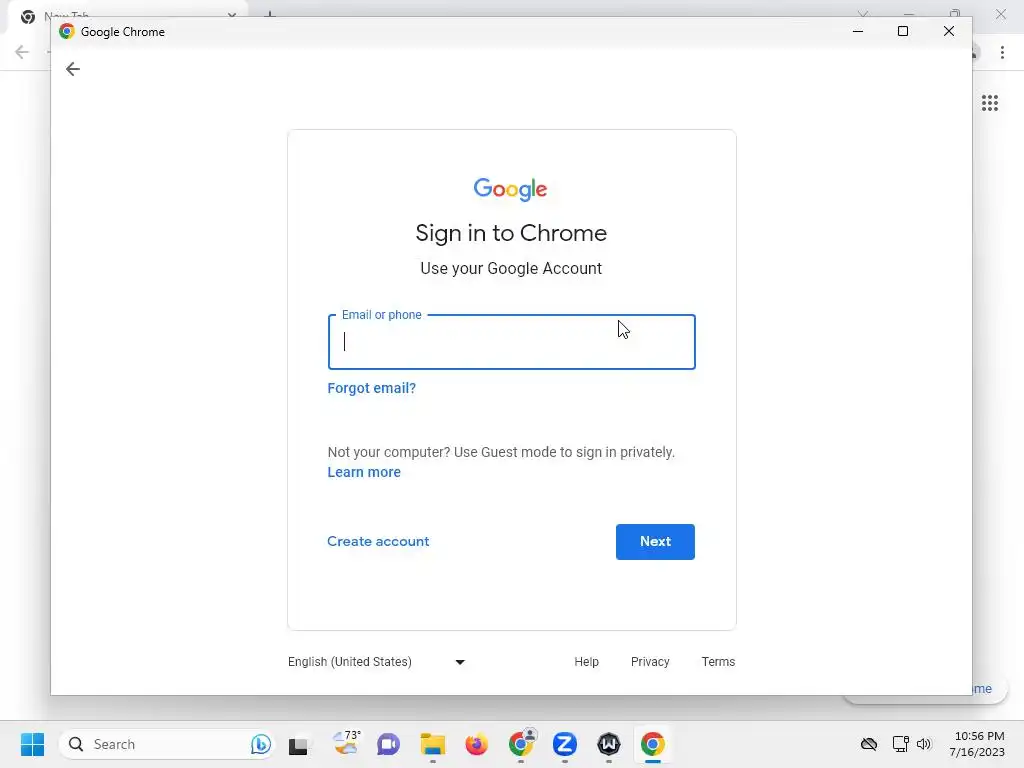Open the Google apps grid icon
The width and height of the screenshot is (1024, 768).
[x=989, y=103]
